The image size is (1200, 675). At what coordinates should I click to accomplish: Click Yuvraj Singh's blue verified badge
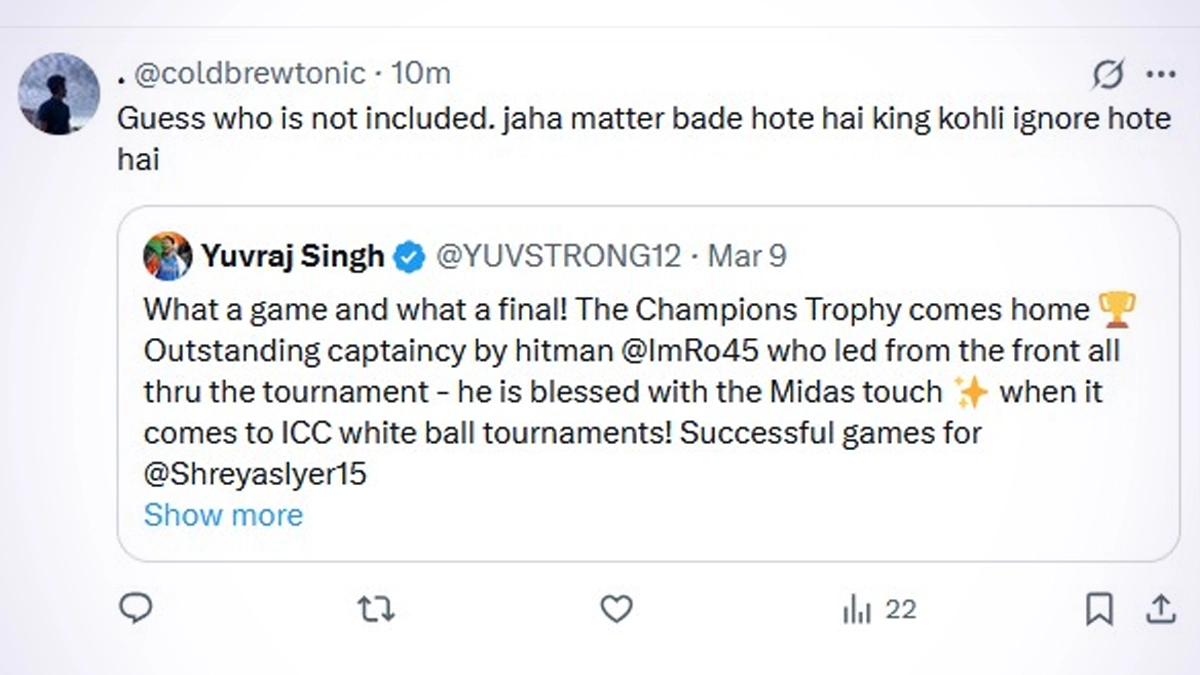(x=407, y=257)
